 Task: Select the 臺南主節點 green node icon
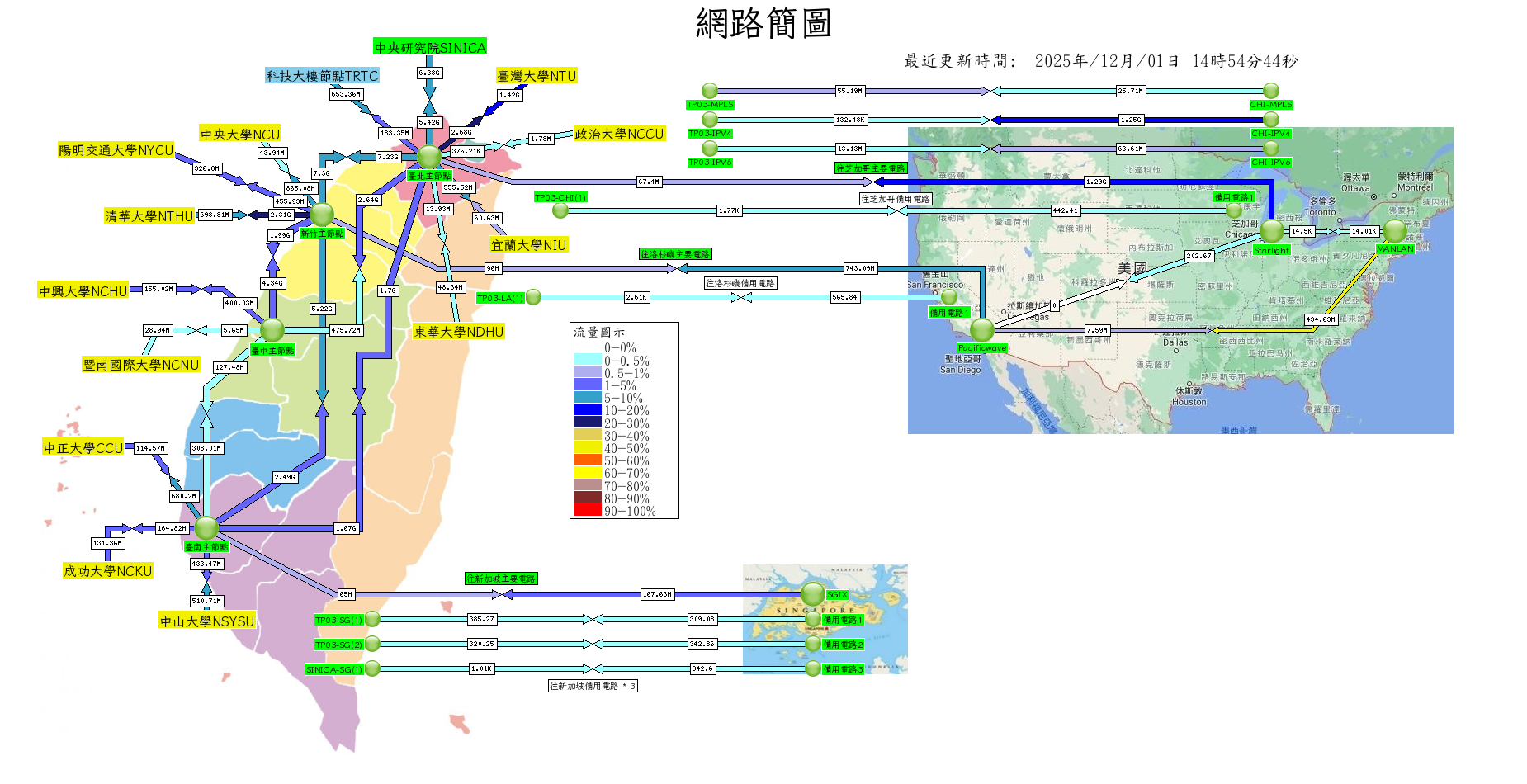pos(206,527)
